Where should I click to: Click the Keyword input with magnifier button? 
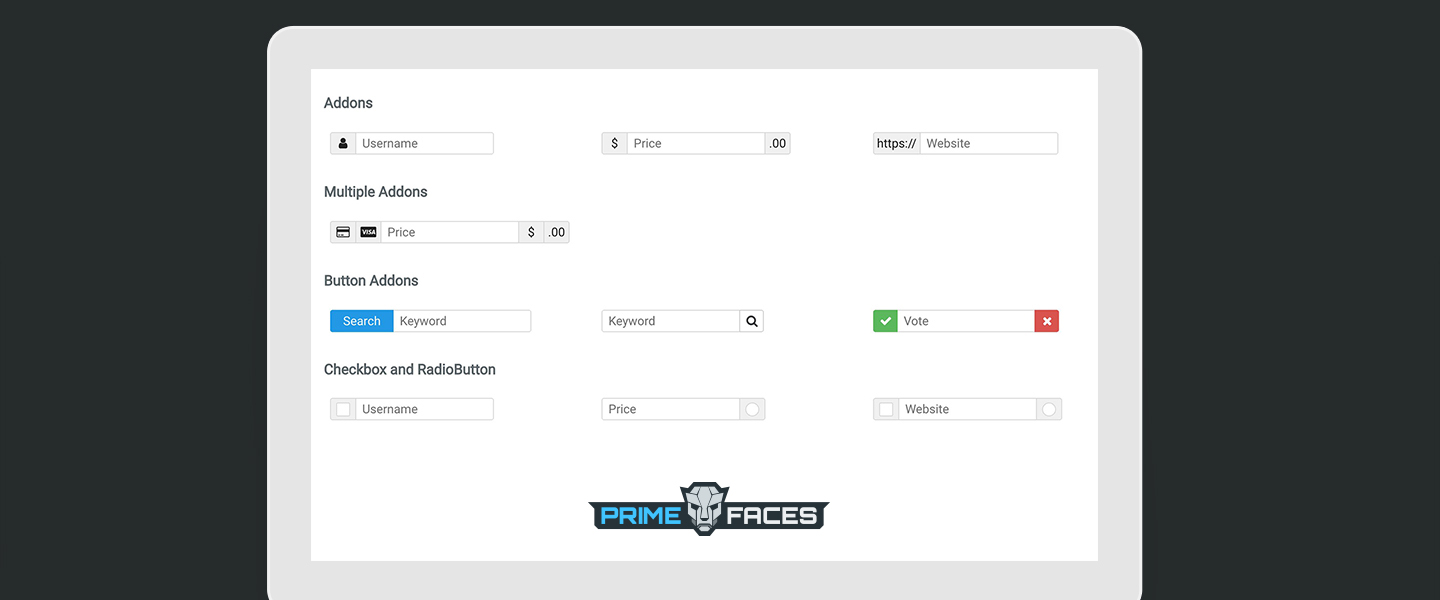tap(671, 321)
